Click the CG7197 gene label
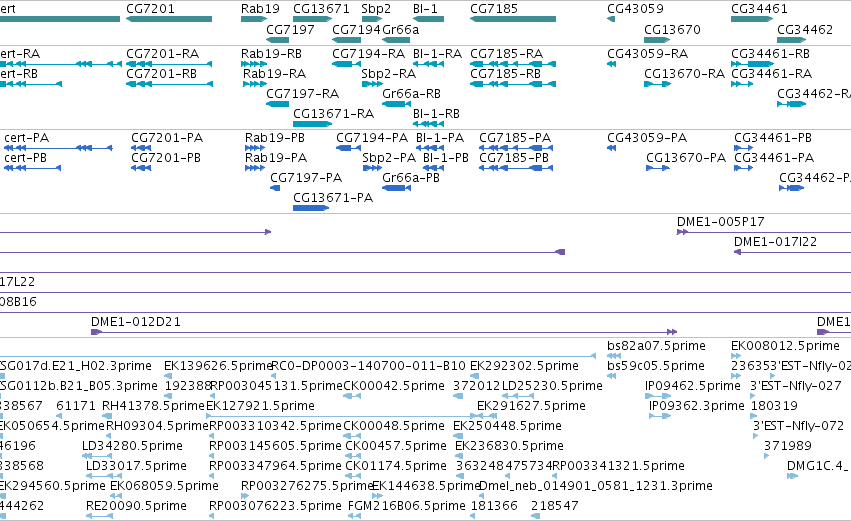The height and width of the screenshot is (521, 851). [290, 29]
